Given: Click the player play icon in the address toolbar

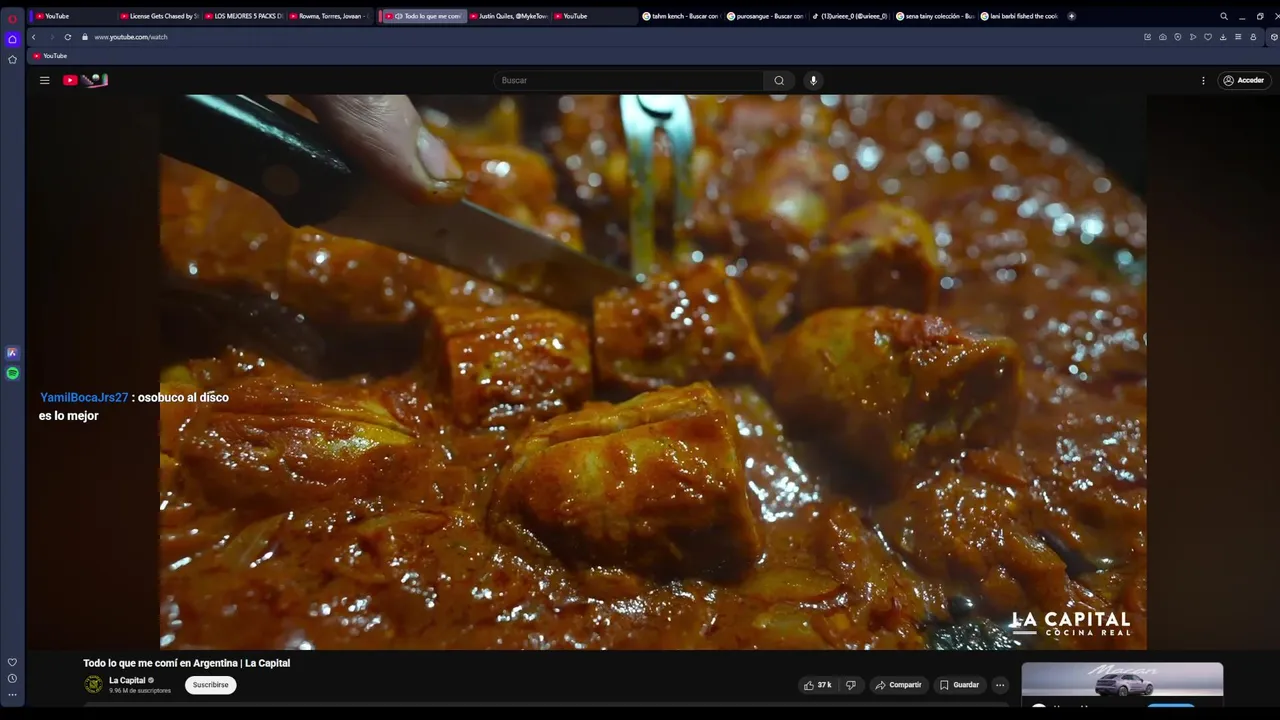Looking at the screenshot, I should [1193, 37].
